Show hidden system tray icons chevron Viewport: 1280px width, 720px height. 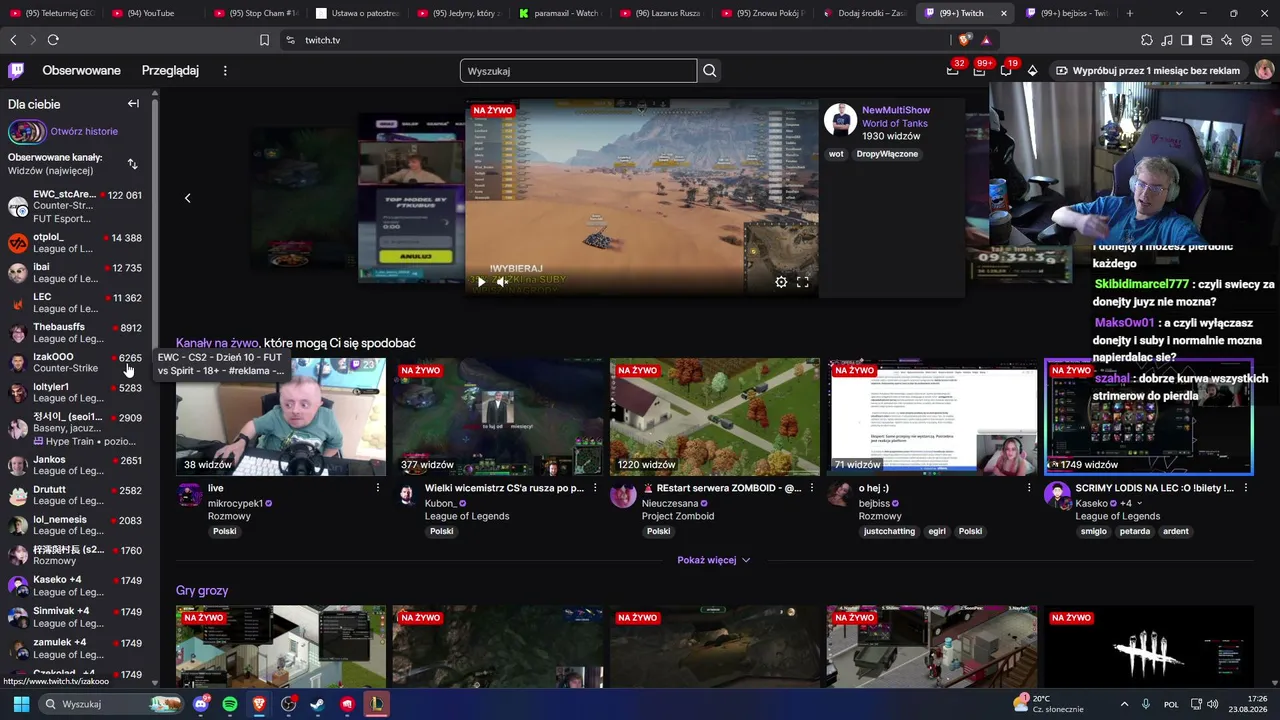(x=1124, y=704)
